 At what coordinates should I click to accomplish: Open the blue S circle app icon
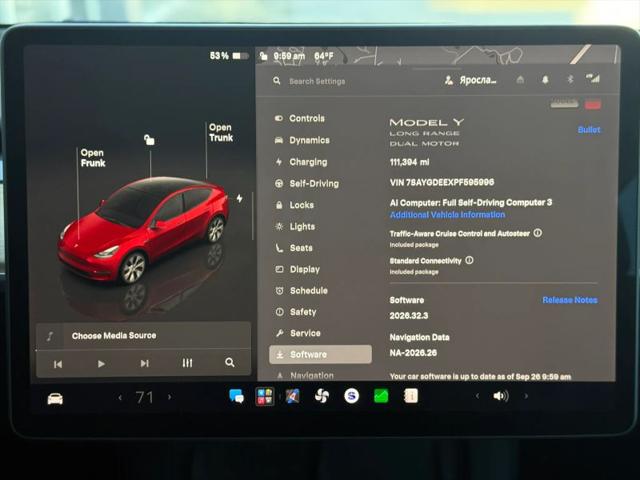tap(351, 396)
